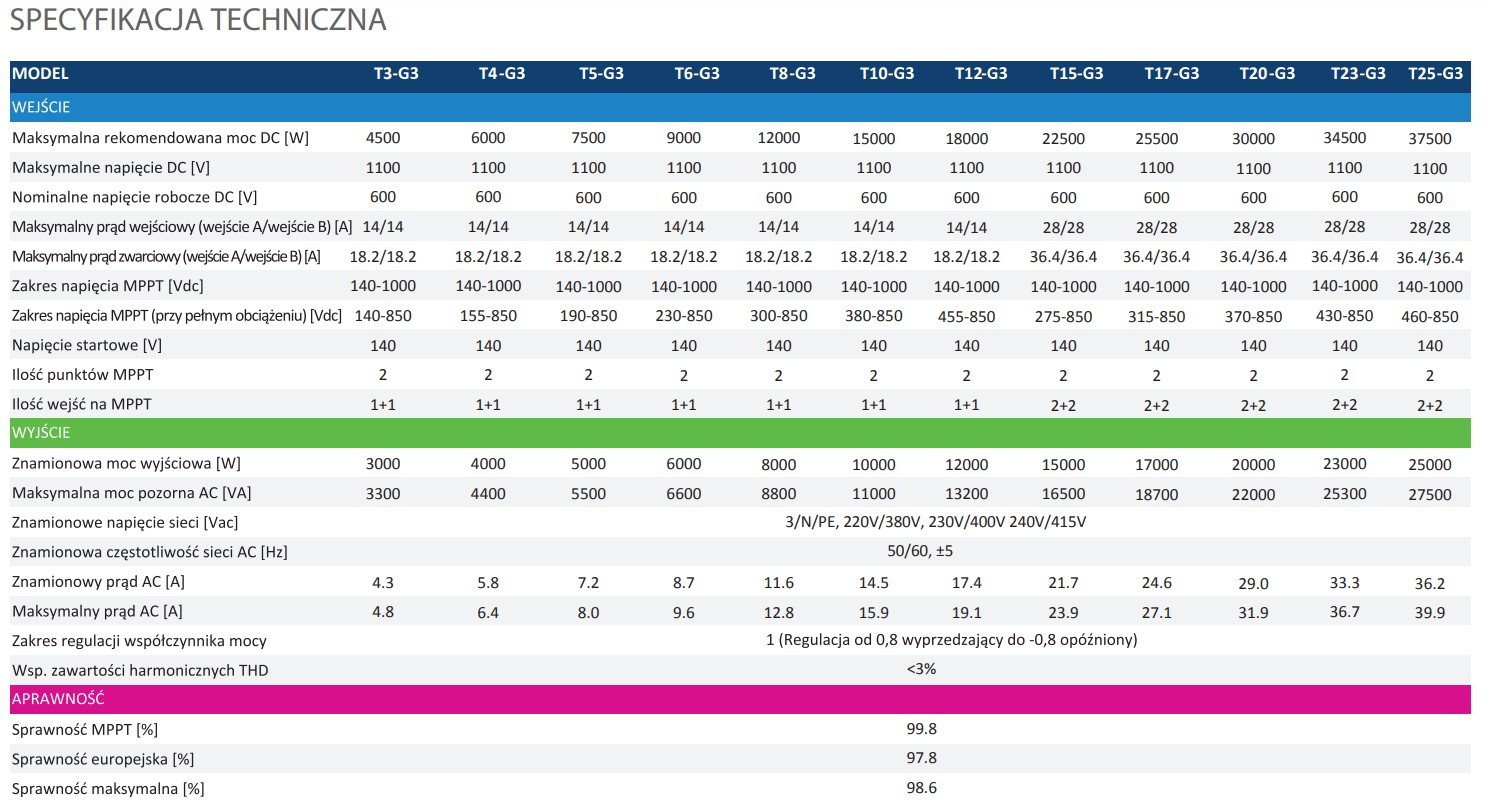Image resolution: width=1485 pixels, height=802 pixels.
Task: Click the pink APRAWNOŚĆ section bar
Action: point(740,699)
